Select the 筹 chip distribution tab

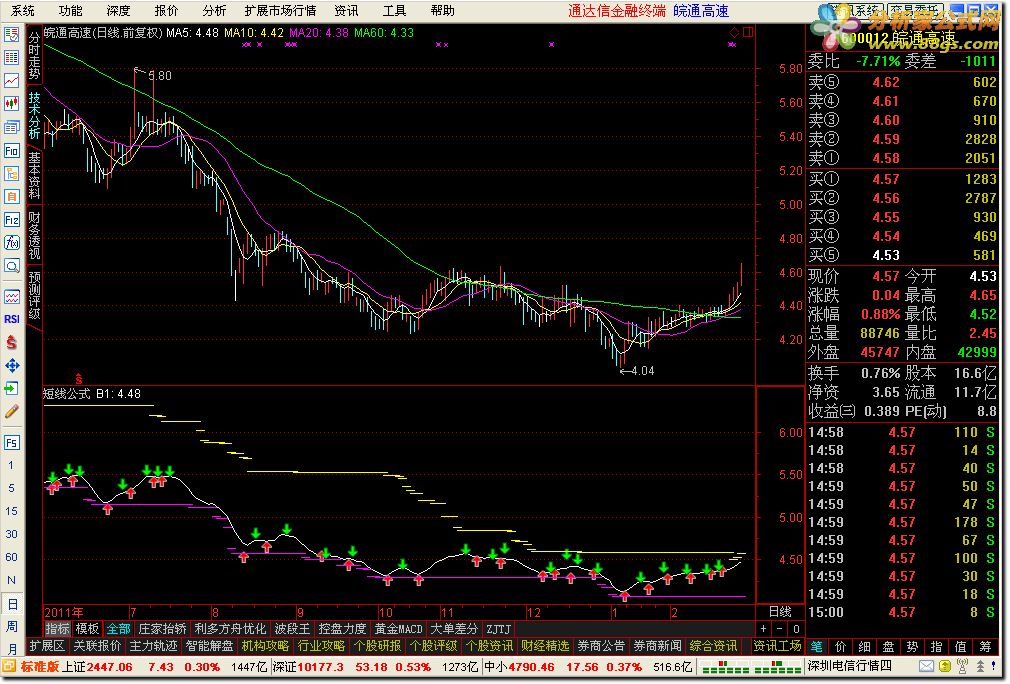pyautogui.click(x=986, y=647)
